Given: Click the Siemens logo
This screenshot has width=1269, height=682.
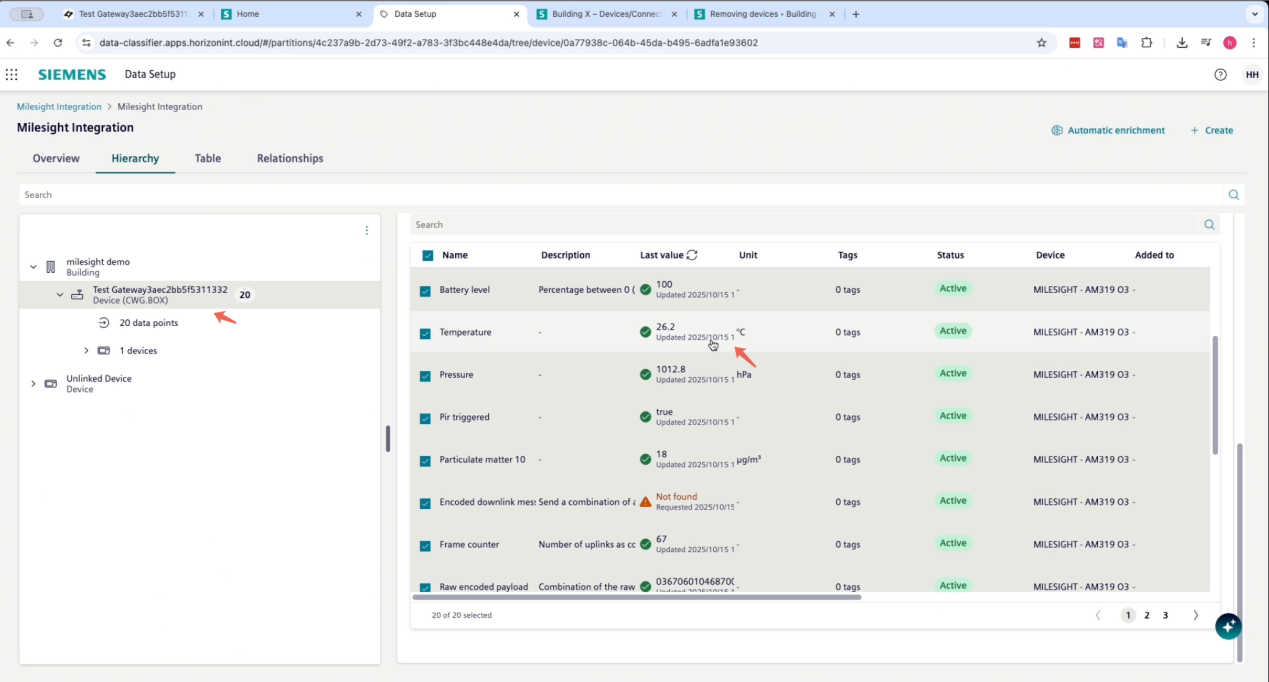Looking at the screenshot, I should coord(72,74).
